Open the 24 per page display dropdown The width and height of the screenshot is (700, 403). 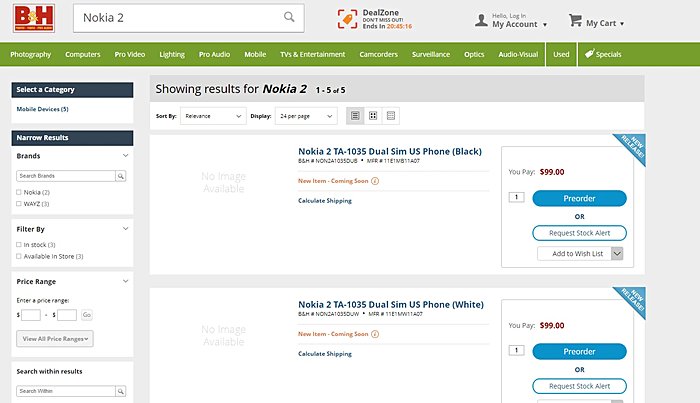(304, 116)
